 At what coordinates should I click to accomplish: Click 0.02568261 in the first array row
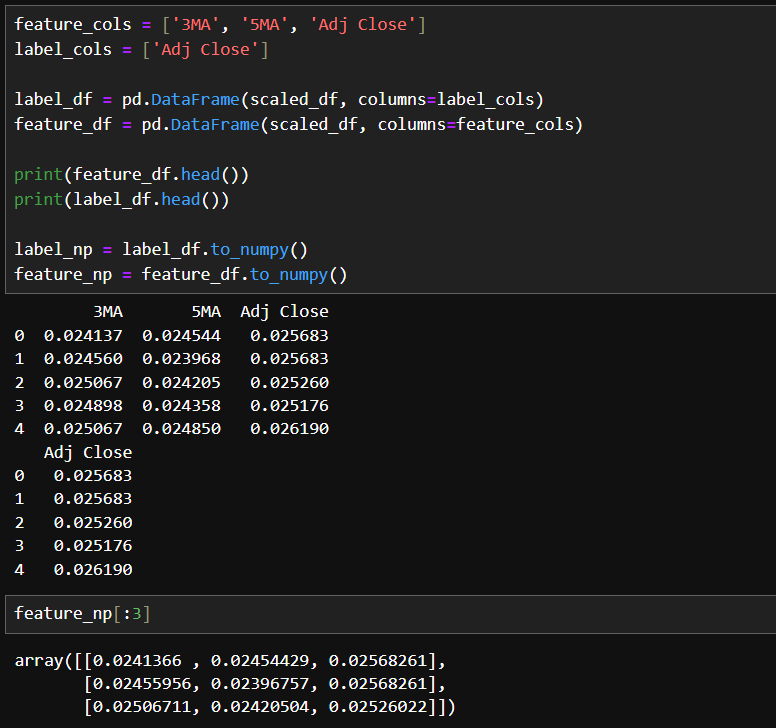378,661
